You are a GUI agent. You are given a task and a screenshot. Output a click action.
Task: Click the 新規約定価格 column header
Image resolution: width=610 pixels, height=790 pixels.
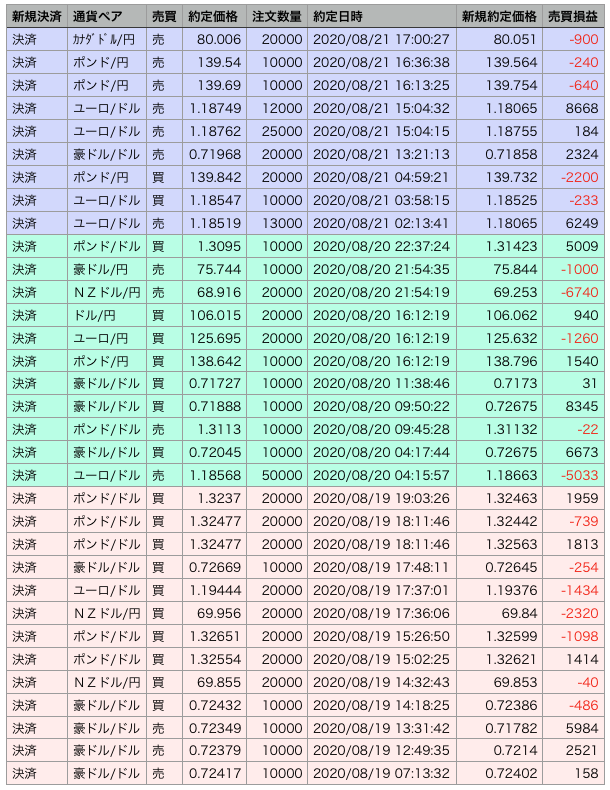coord(499,17)
